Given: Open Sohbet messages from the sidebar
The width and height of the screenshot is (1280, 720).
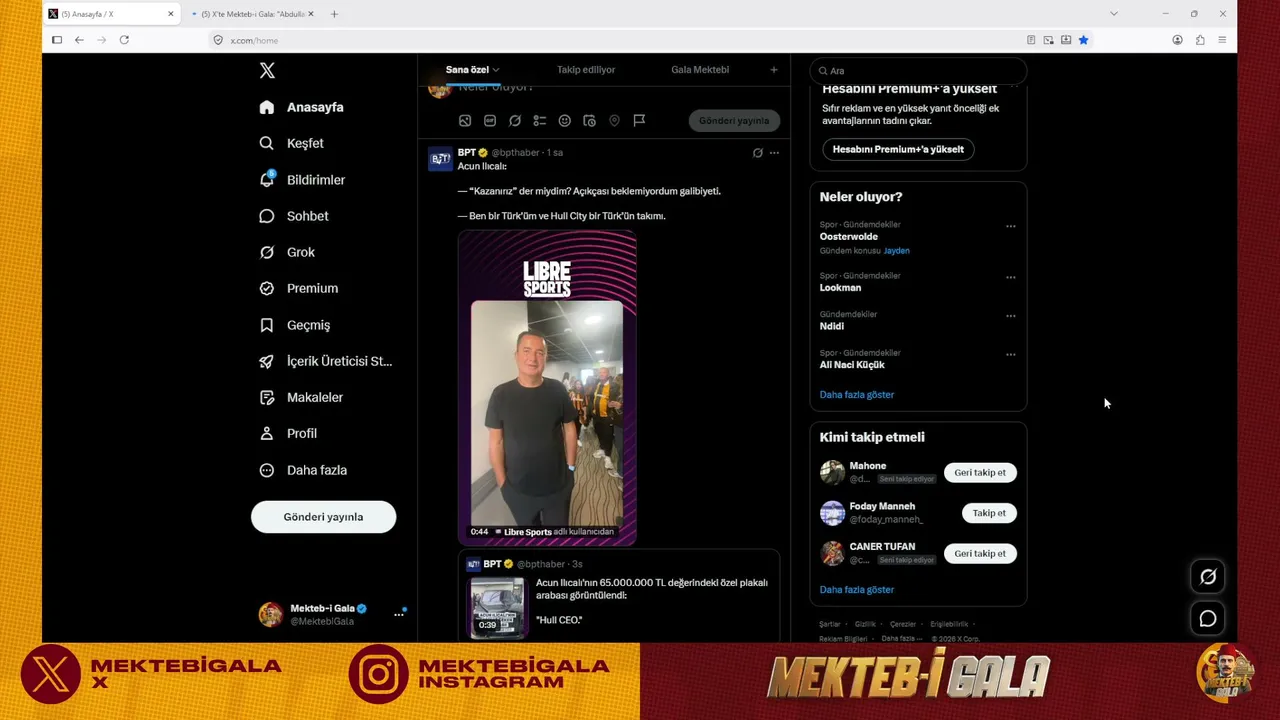Looking at the screenshot, I should 293,216.
